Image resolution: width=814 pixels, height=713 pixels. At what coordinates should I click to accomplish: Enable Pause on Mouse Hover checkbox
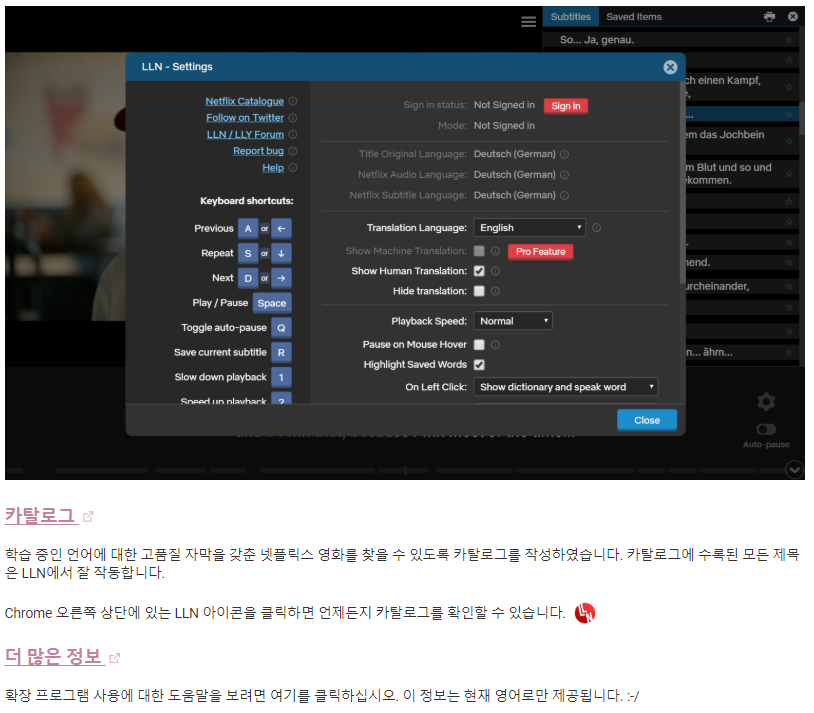point(479,345)
